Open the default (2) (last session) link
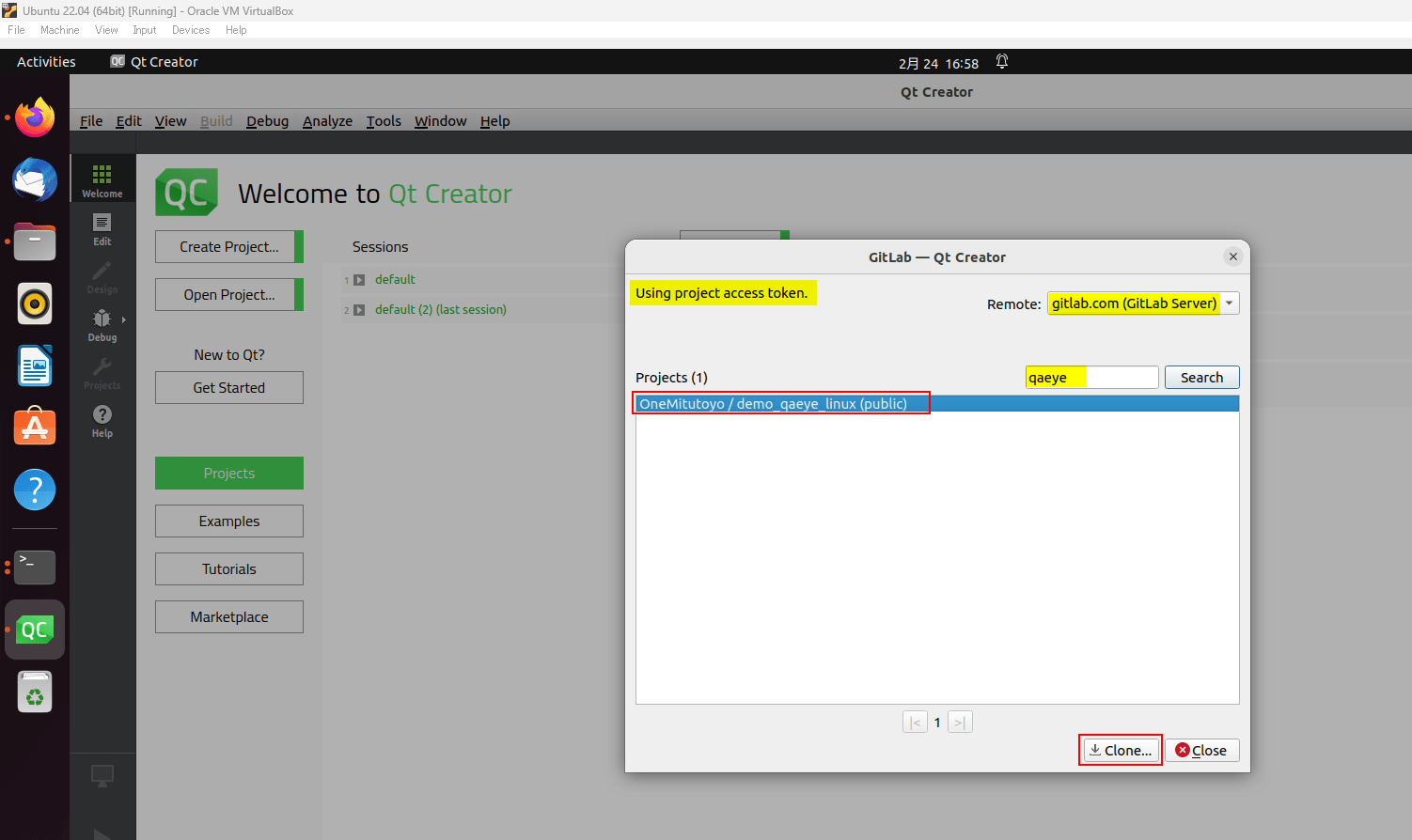 440,310
